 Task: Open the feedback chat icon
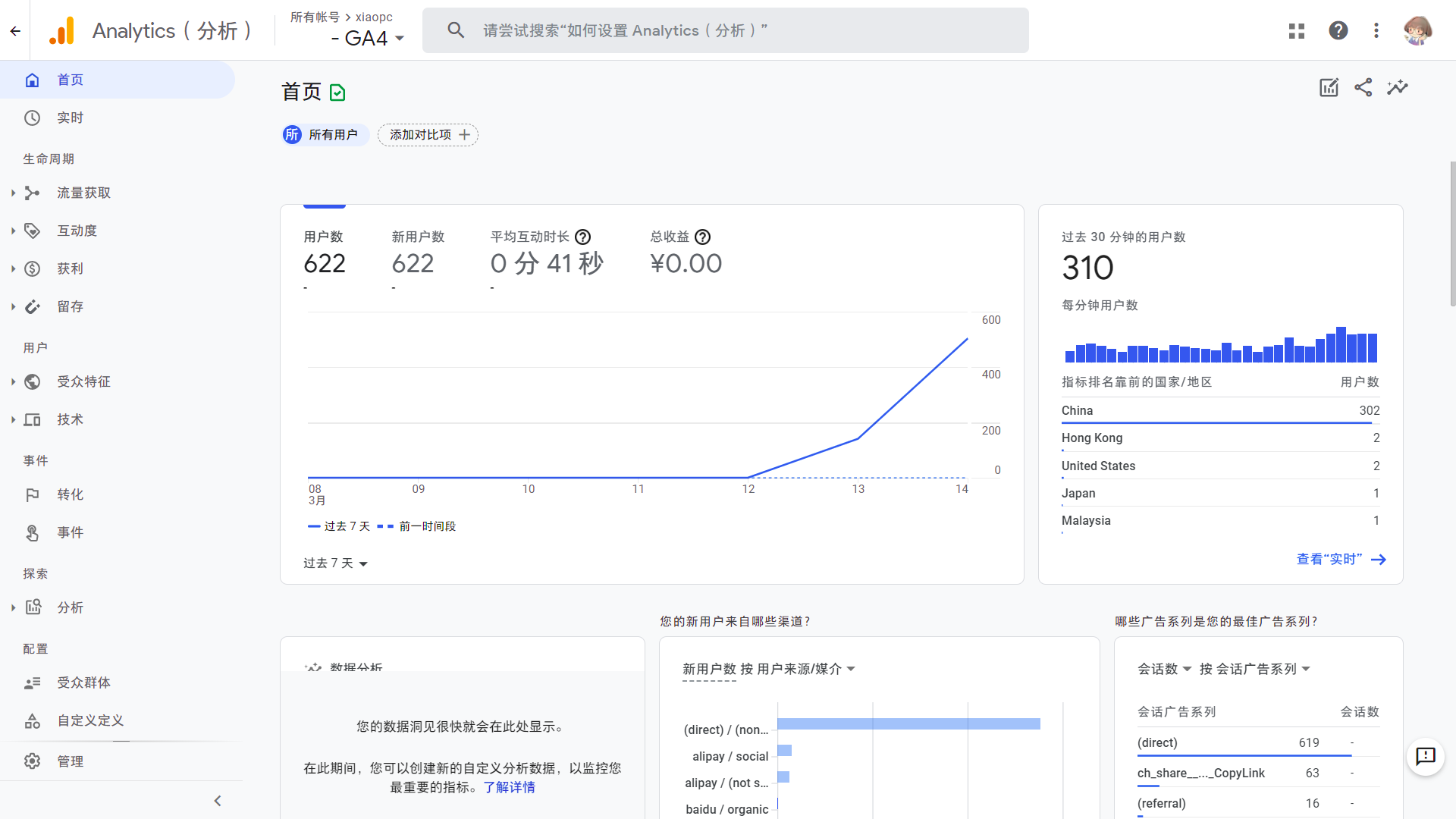tap(1426, 756)
